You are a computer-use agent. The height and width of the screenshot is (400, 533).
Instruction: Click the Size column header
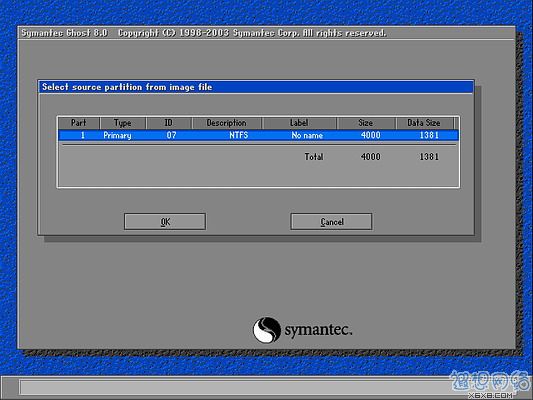tap(366, 123)
